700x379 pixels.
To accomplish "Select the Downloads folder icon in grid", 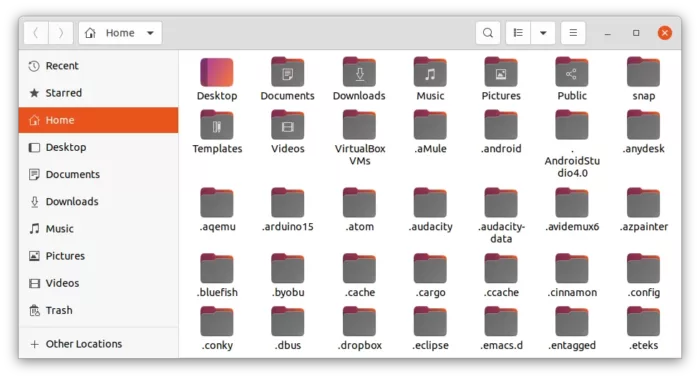I will point(359,72).
